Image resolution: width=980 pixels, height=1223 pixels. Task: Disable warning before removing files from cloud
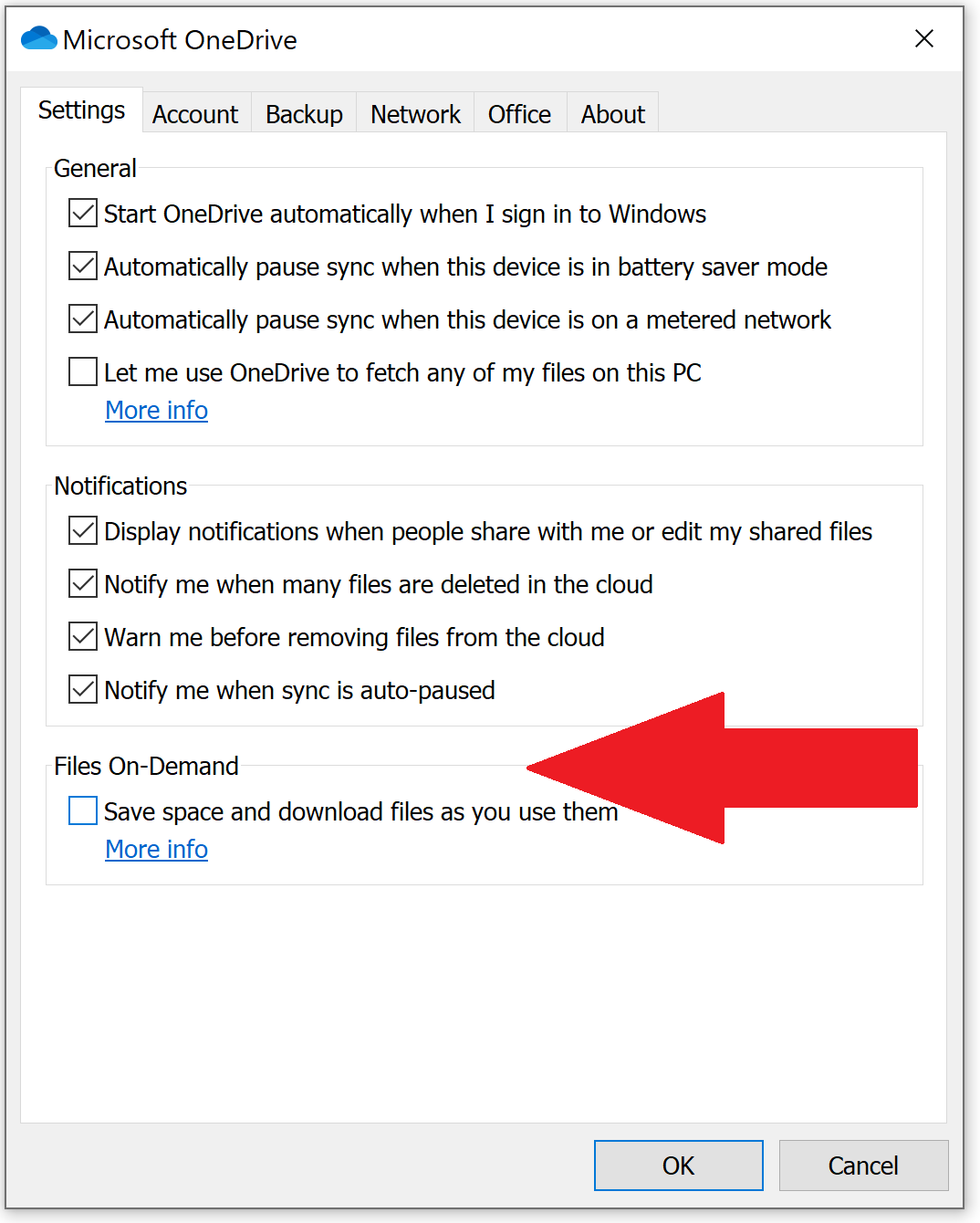click(x=82, y=636)
